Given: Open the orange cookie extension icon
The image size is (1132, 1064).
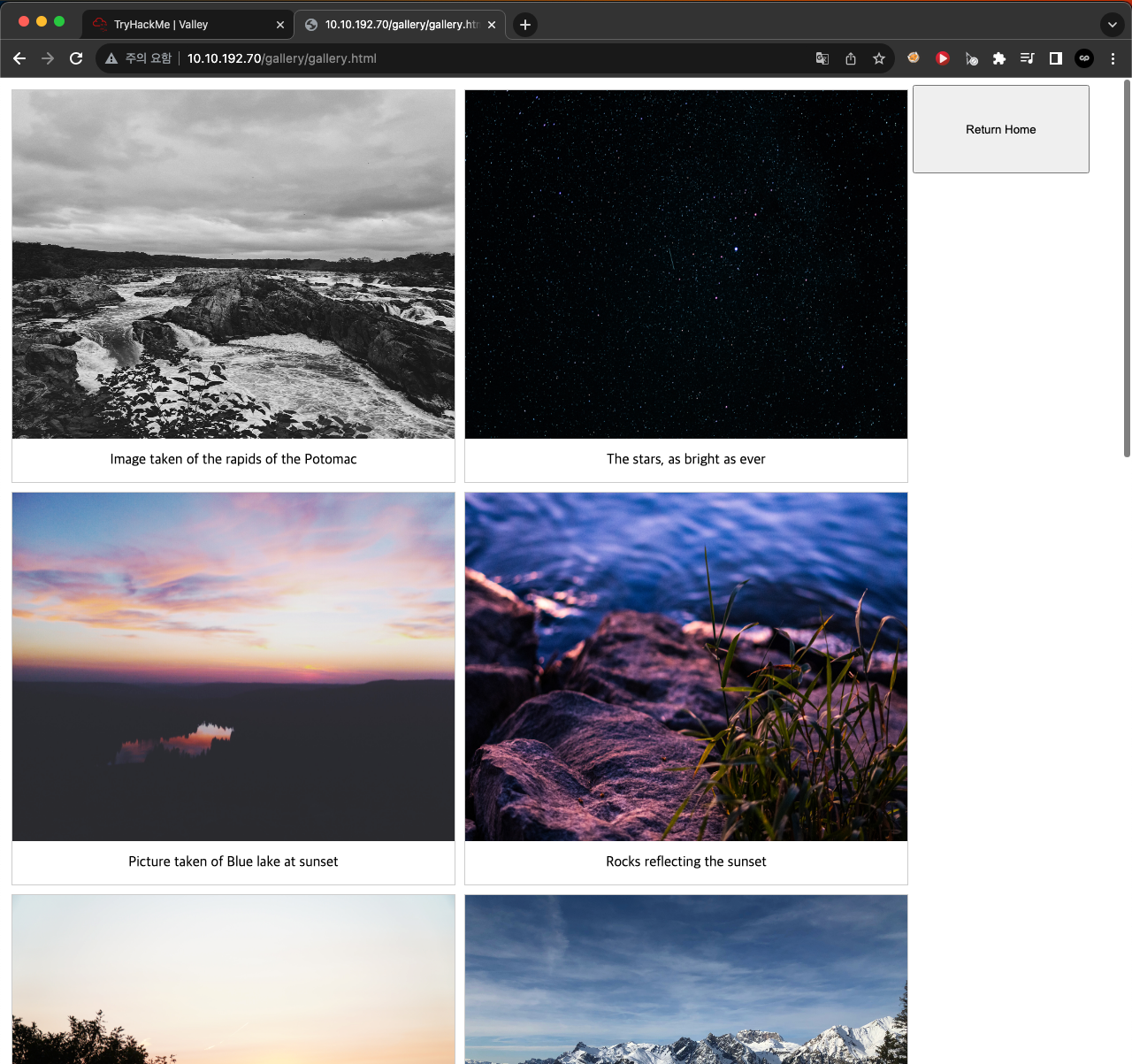Looking at the screenshot, I should (914, 58).
